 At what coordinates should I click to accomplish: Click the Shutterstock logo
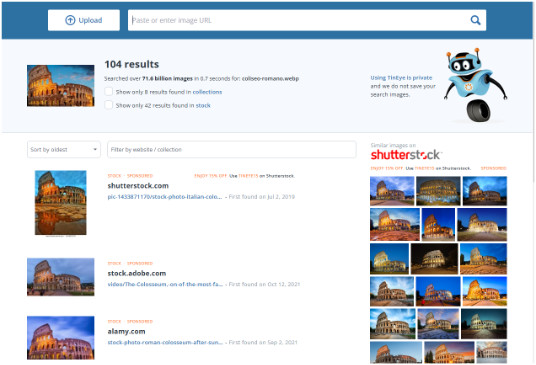click(x=406, y=155)
